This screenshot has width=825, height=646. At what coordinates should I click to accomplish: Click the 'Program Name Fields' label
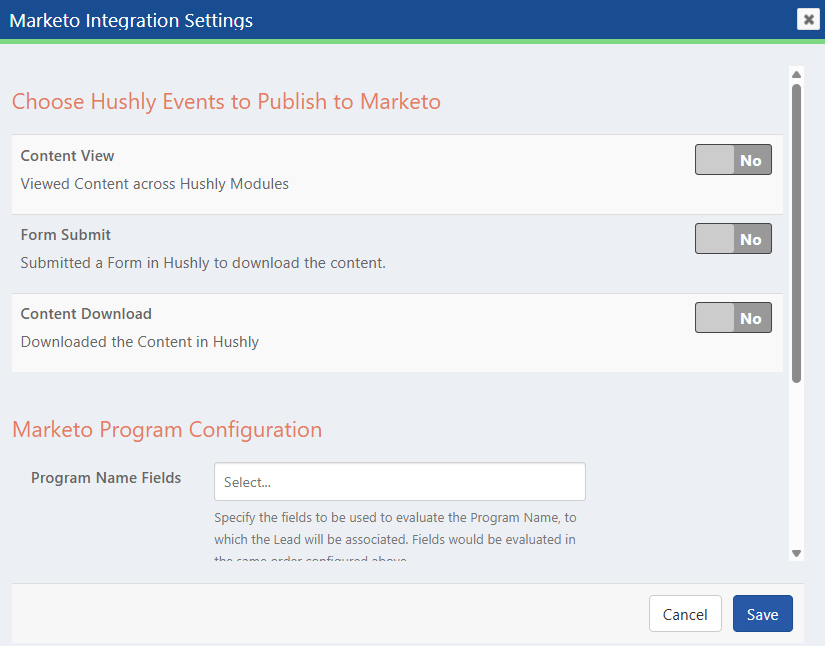coord(106,478)
